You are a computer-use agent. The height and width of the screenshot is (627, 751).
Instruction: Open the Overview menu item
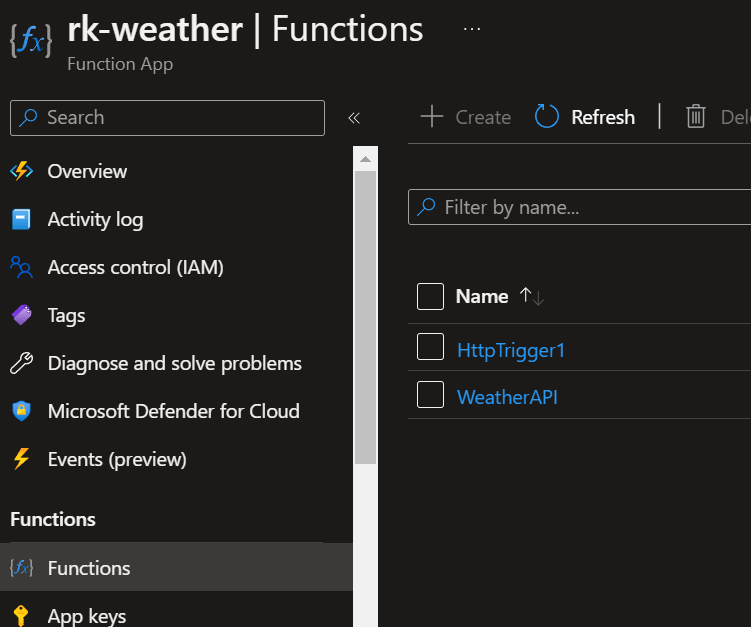click(87, 171)
